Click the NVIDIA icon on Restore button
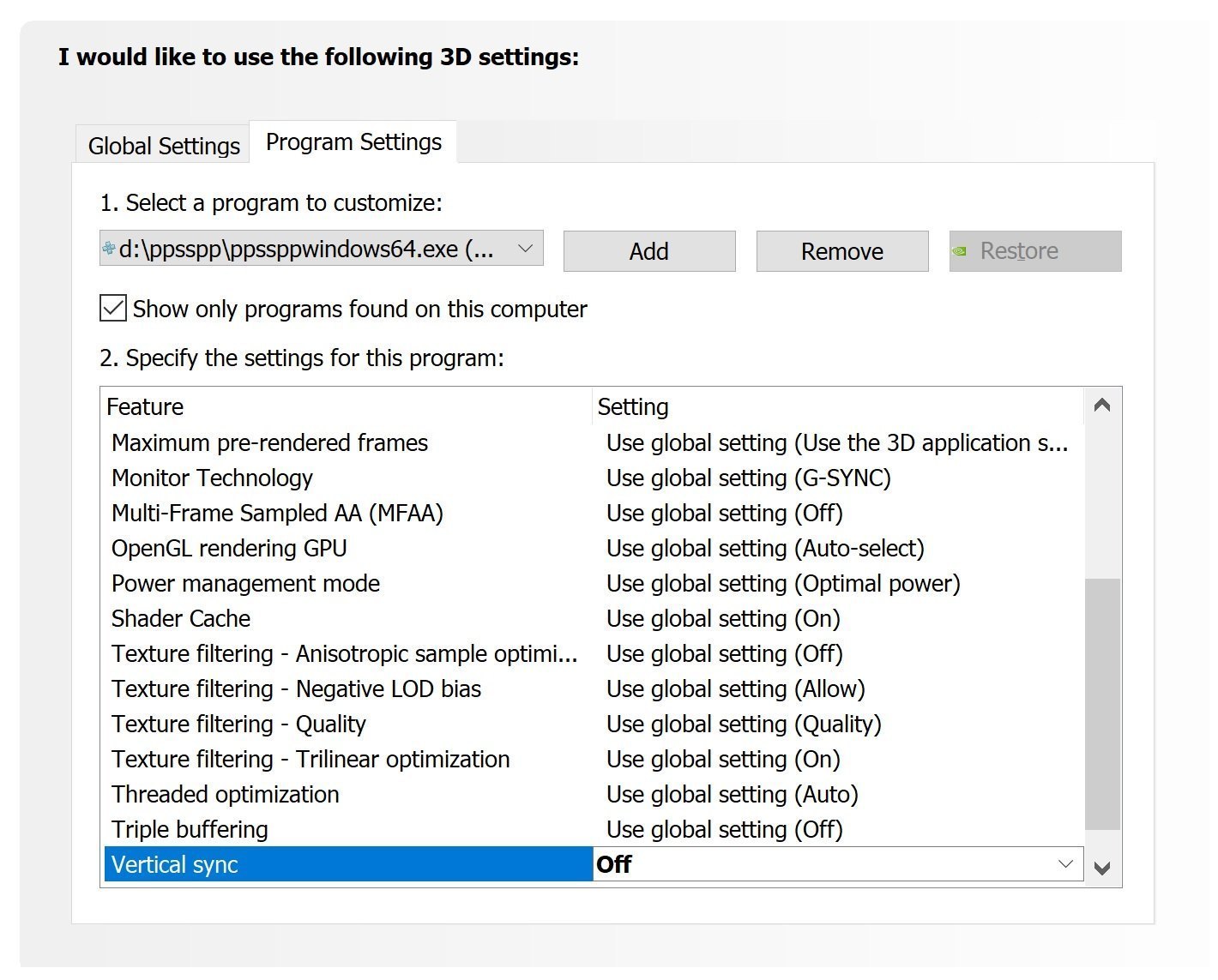Screen dimensions: 1218x980 (960, 251)
